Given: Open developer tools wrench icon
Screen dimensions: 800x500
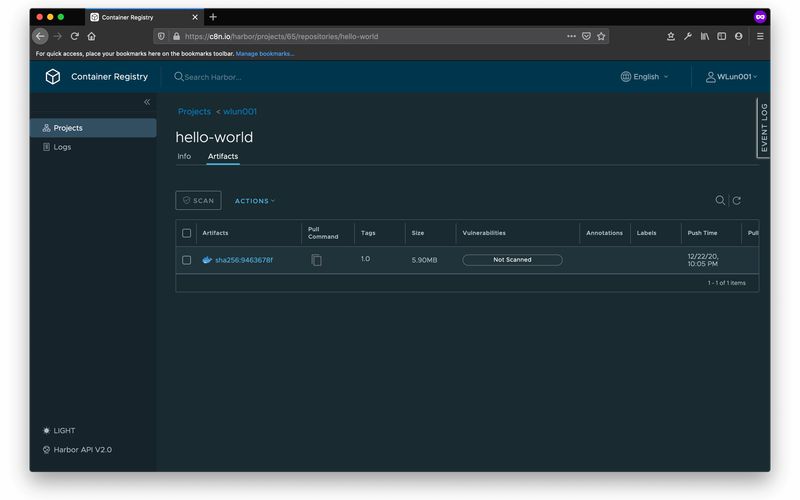Looking at the screenshot, I should tap(688, 36).
